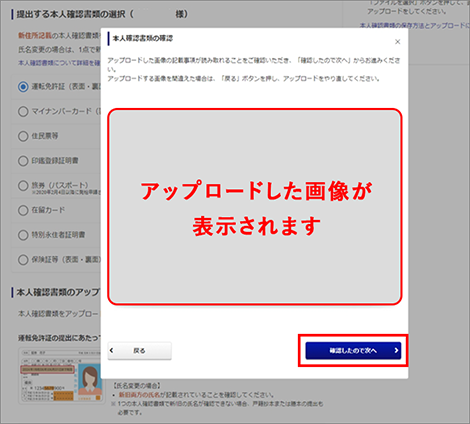Open 本人確認書類について詳細を確認 link
This screenshot has width=470, height=424.
(x=59, y=63)
